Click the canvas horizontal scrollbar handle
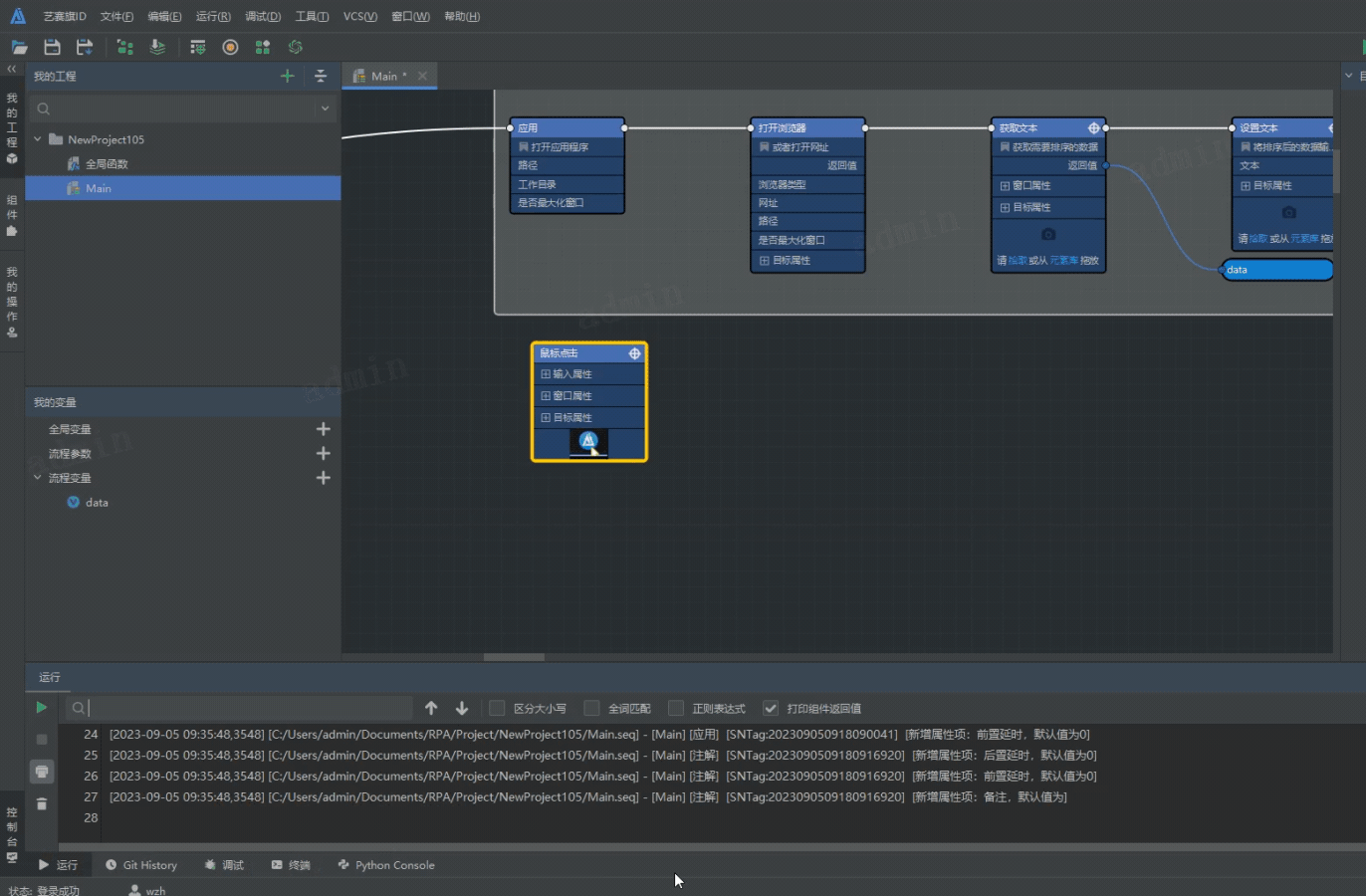 [x=514, y=657]
